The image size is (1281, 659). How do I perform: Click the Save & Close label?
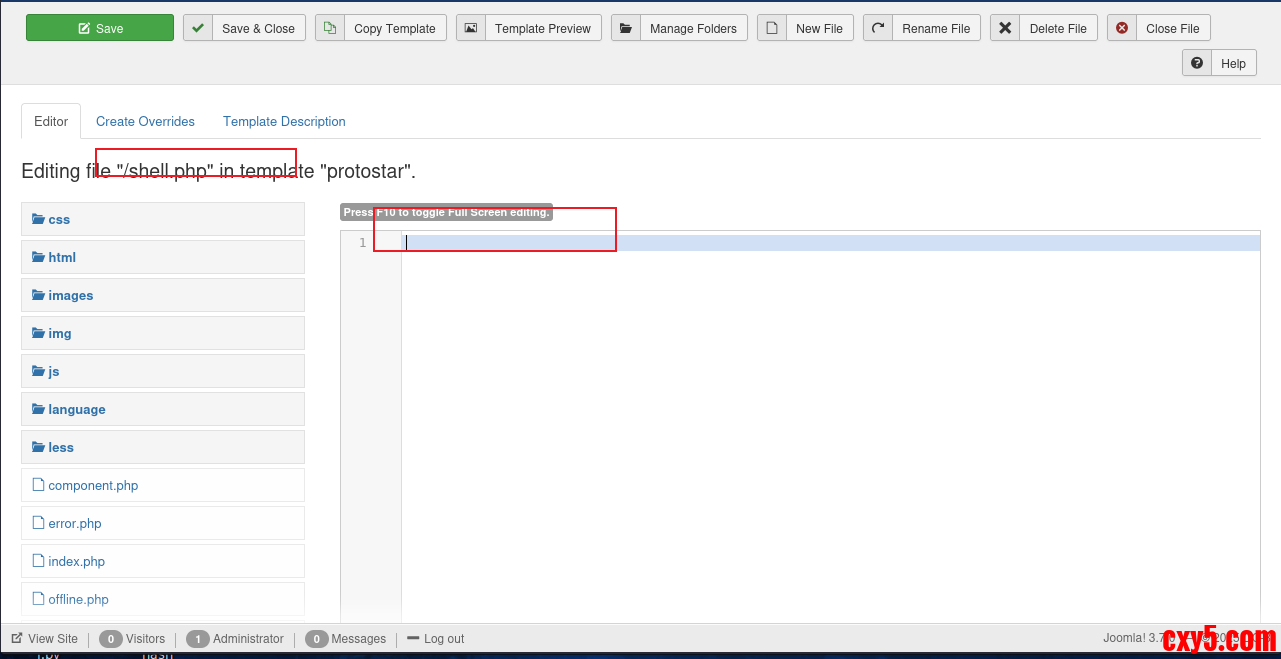[x=258, y=28]
